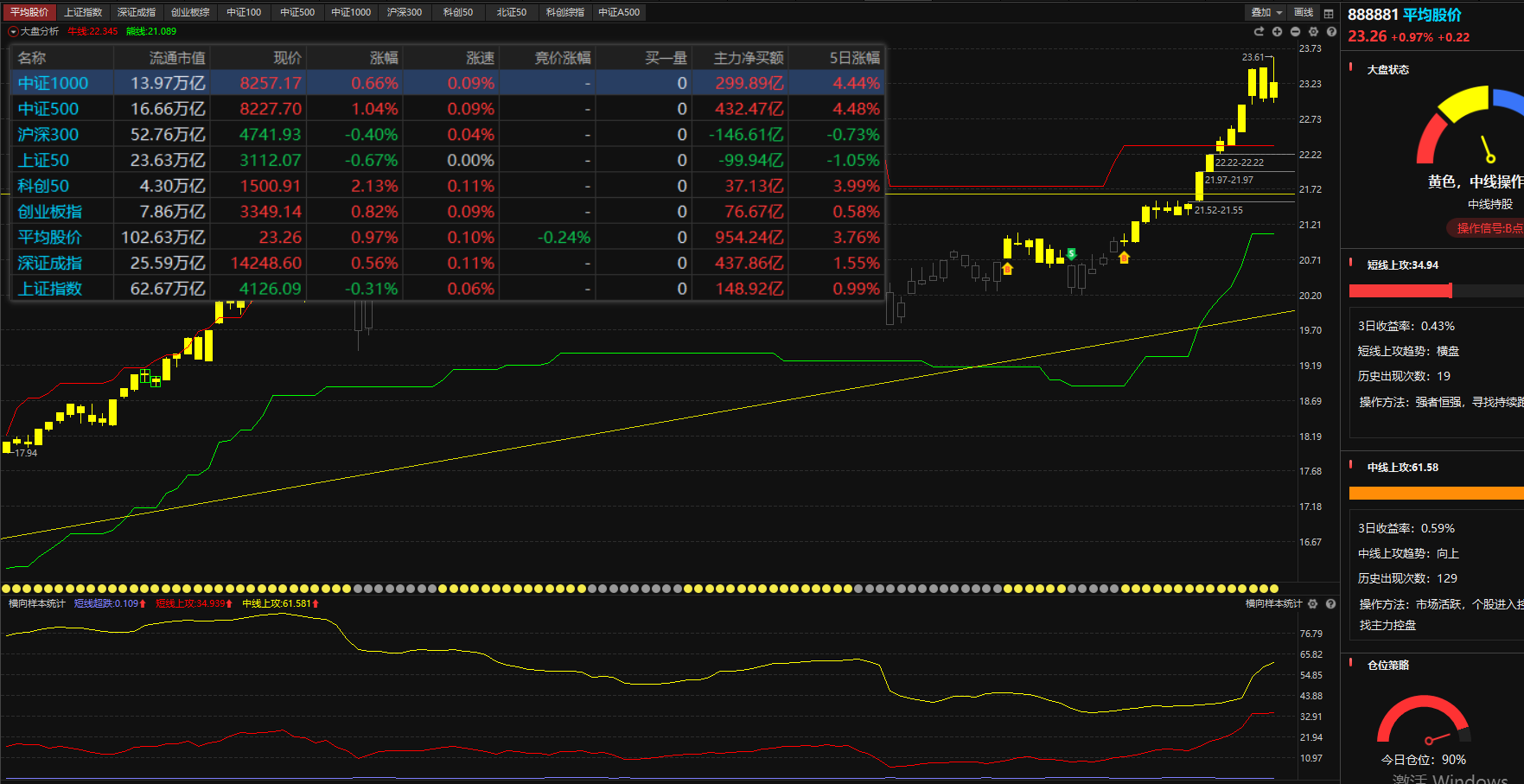
Task: Open help icon of 横向样本统计 indicator panel
Action: pyautogui.click(x=1331, y=604)
